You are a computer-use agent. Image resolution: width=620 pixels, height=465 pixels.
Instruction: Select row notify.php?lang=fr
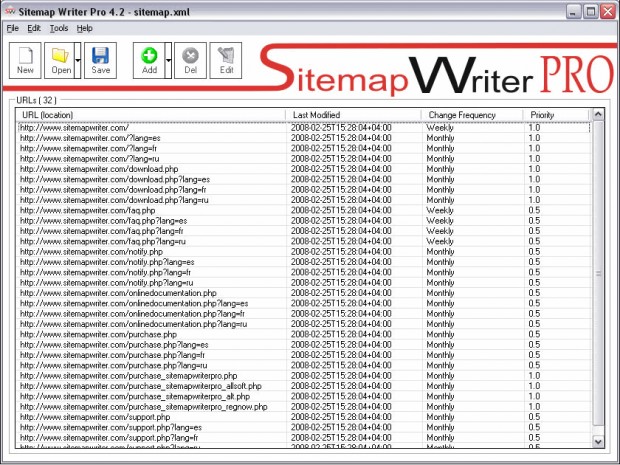[x=304, y=272]
